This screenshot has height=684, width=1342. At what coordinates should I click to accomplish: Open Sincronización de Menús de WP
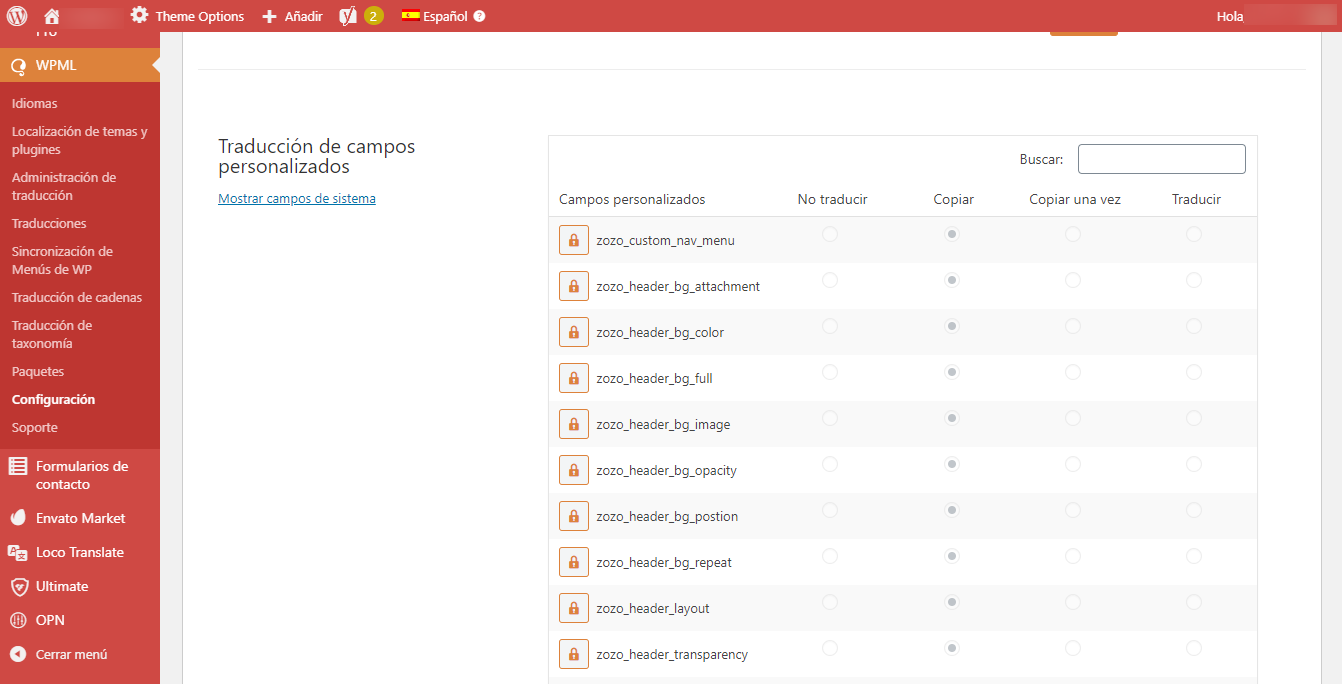coord(62,260)
